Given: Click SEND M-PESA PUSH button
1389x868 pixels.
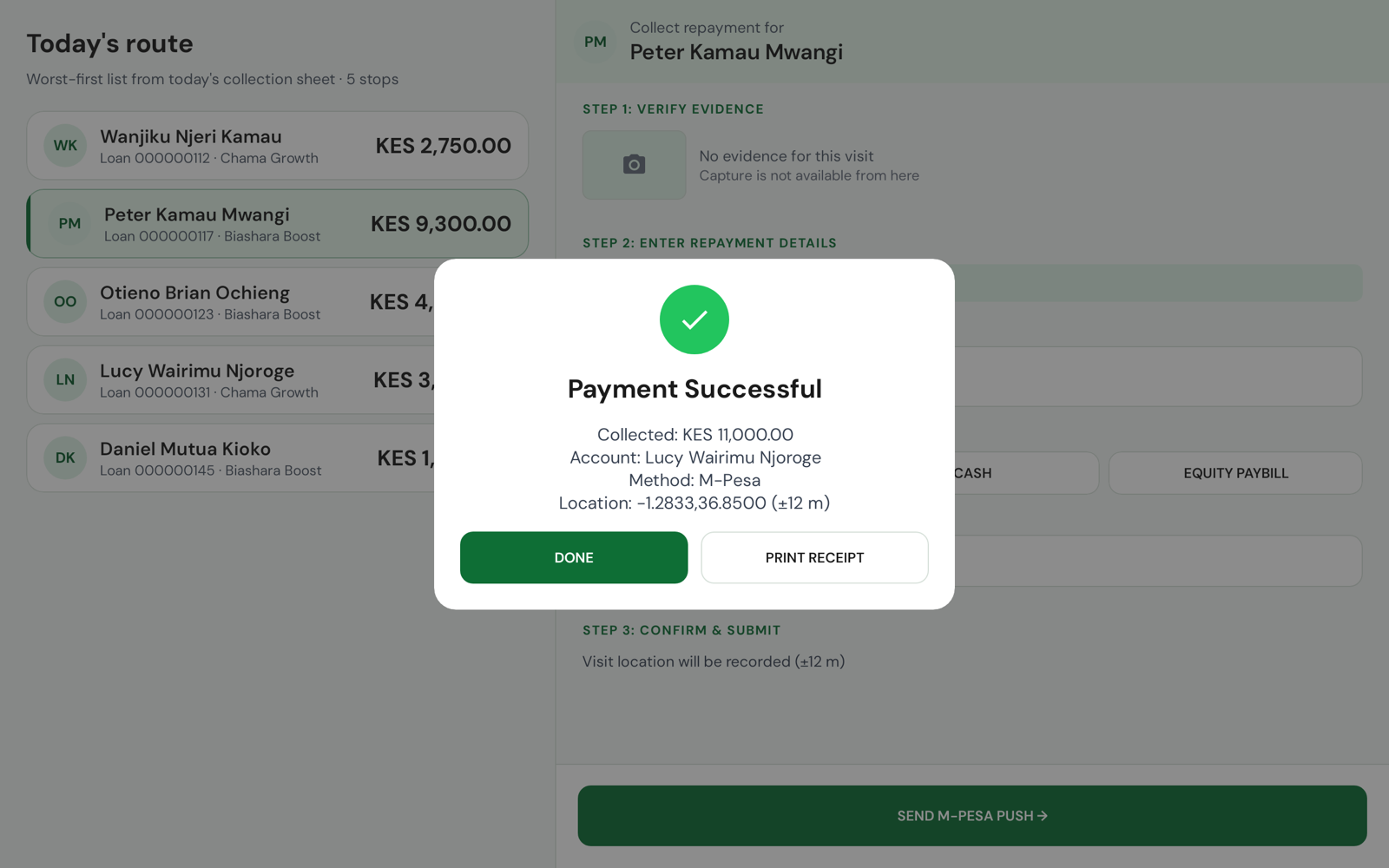Looking at the screenshot, I should point(972,816).
